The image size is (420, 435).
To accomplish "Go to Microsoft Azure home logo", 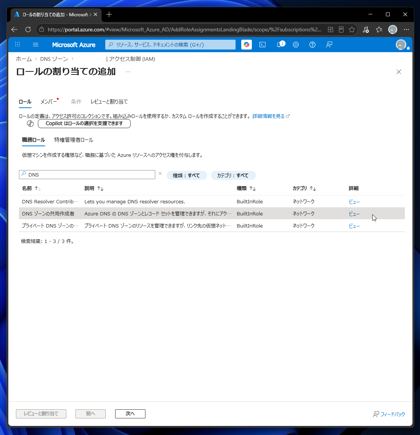I will [x=74, y=45].
